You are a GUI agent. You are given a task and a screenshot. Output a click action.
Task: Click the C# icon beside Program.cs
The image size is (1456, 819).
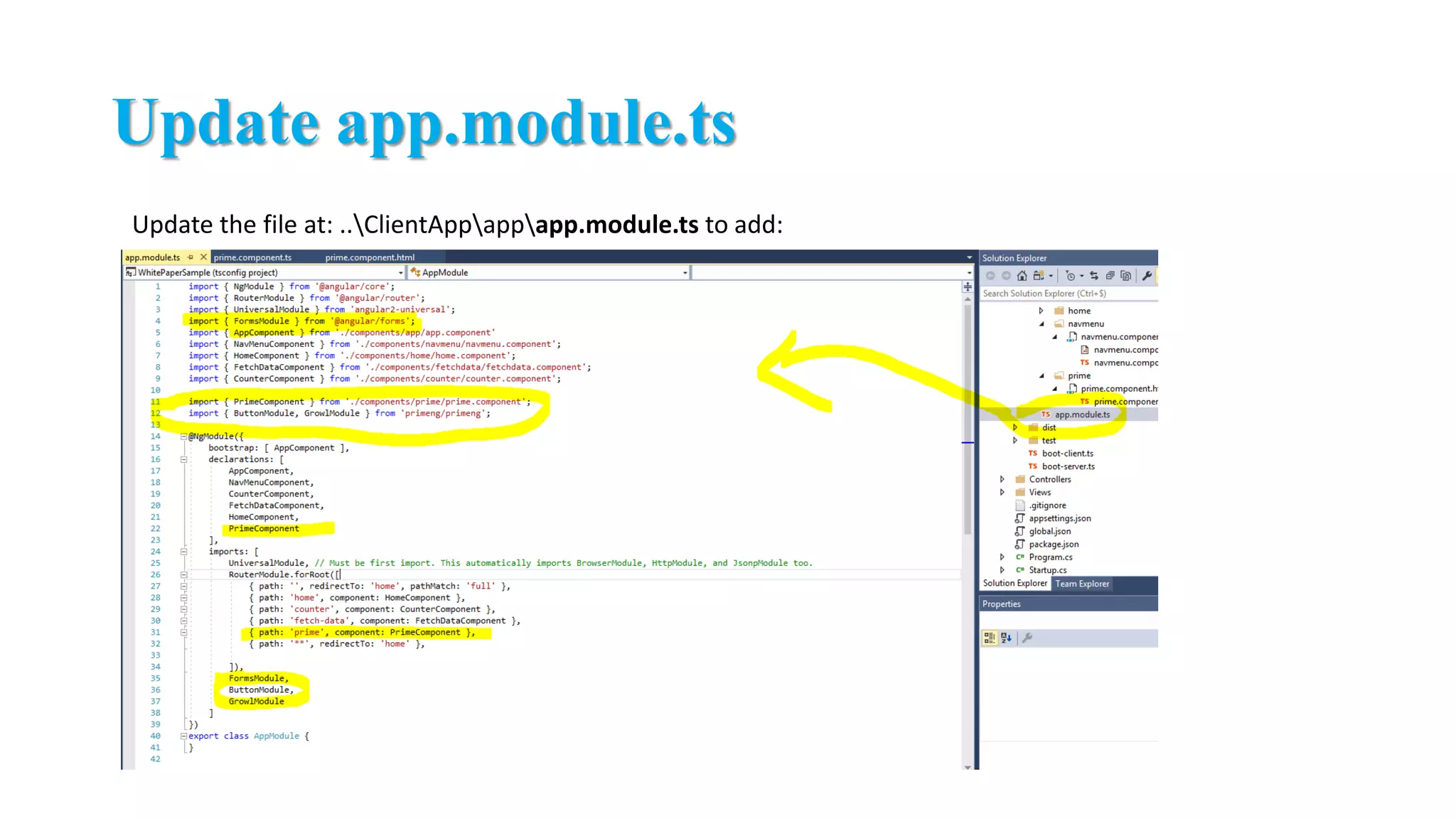[1020, 557]
